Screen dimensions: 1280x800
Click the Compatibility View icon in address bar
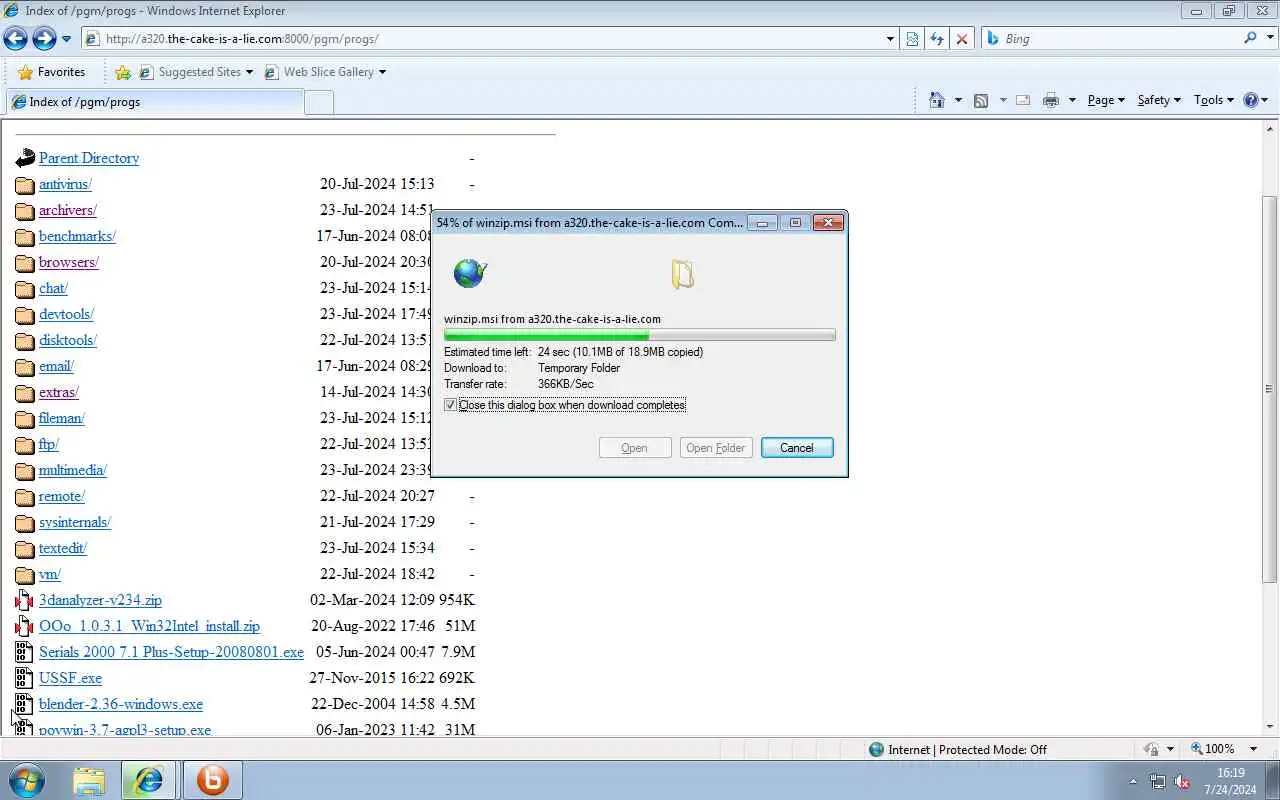coord(912,39)
